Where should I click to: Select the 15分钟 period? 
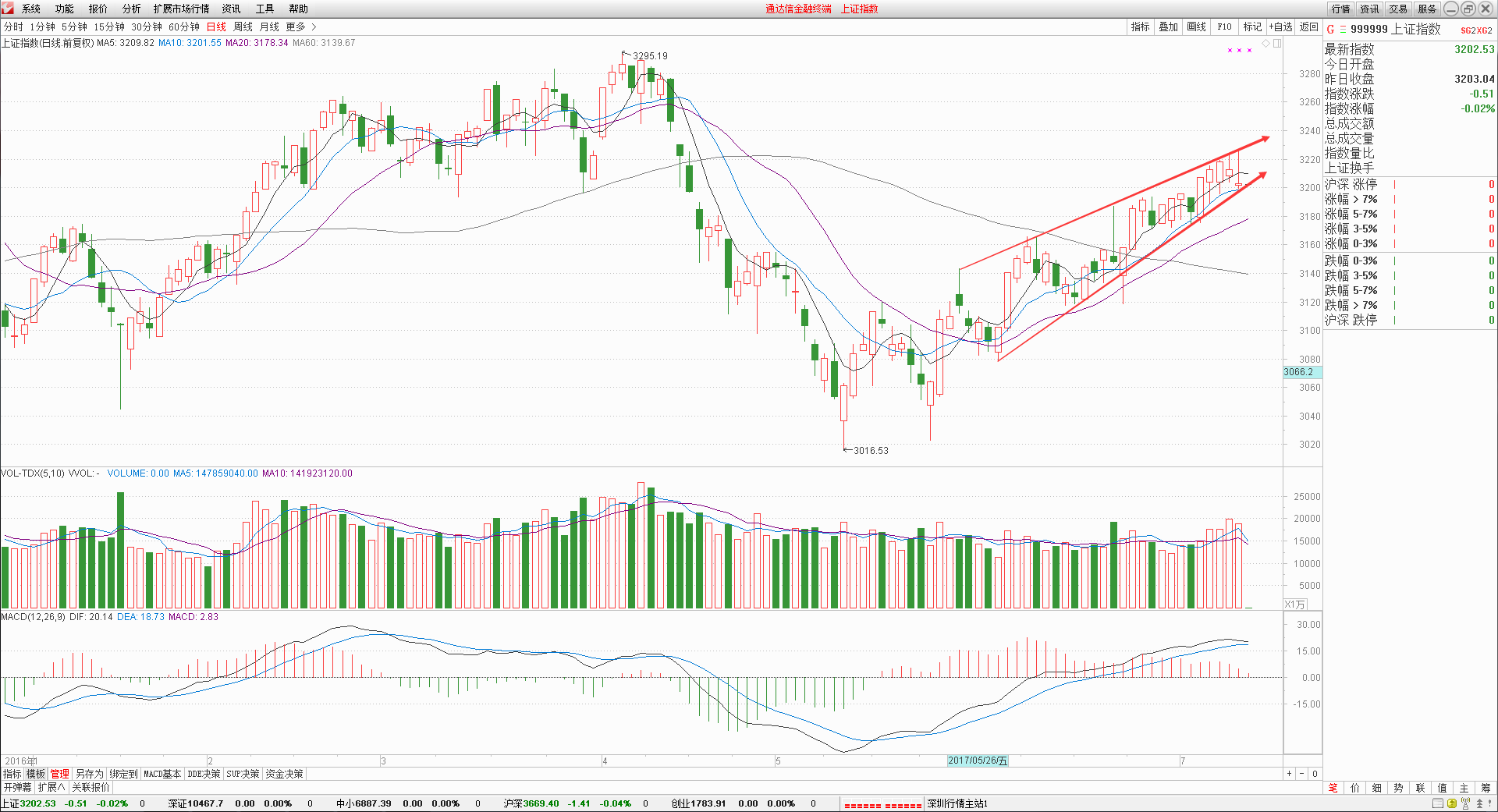(109, 27)
